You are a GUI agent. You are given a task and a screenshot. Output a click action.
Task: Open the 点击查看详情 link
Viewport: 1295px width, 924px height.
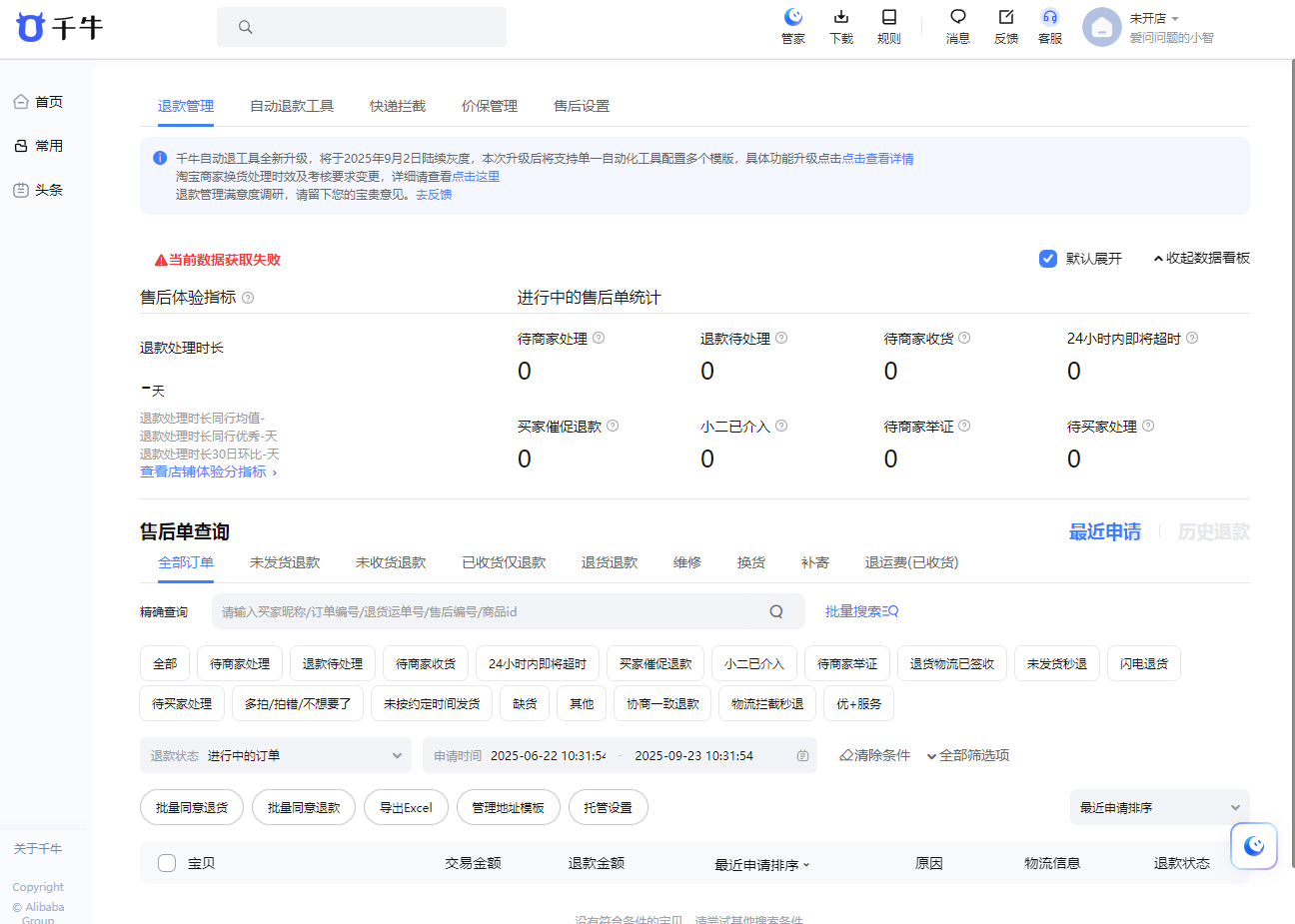click(x=877, y=159)
